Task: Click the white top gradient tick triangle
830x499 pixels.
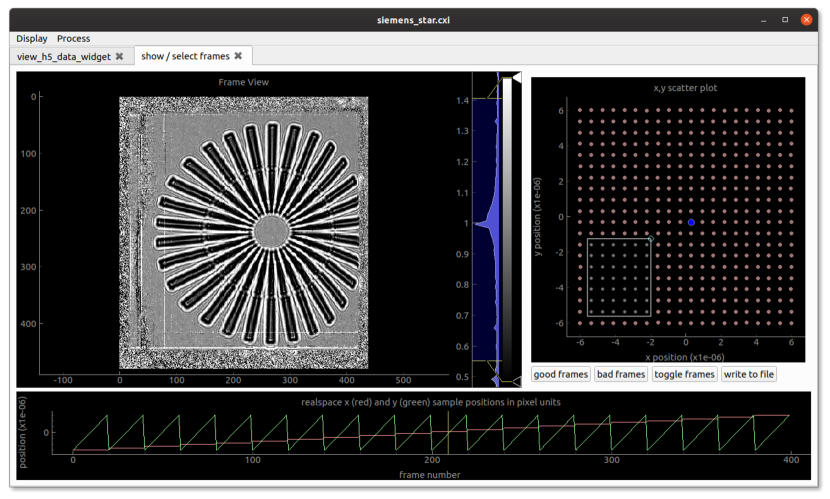Action: pos(516,77)
